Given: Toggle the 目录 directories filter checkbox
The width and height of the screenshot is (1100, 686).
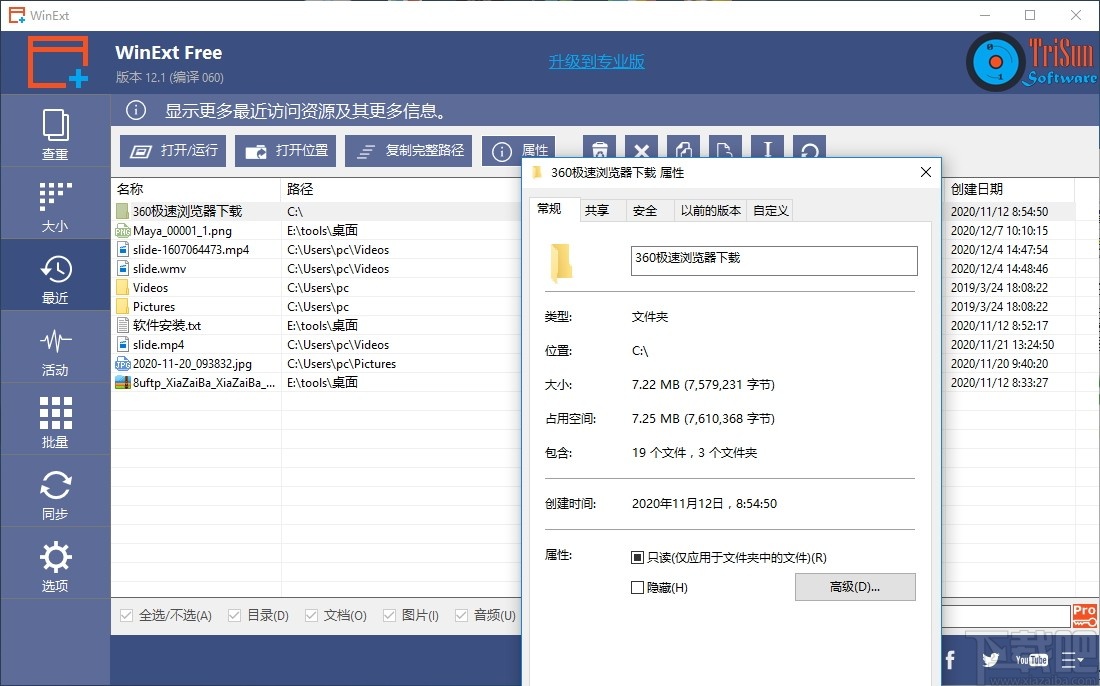Looking at the screenshot, I should click(x=234, y=615).
